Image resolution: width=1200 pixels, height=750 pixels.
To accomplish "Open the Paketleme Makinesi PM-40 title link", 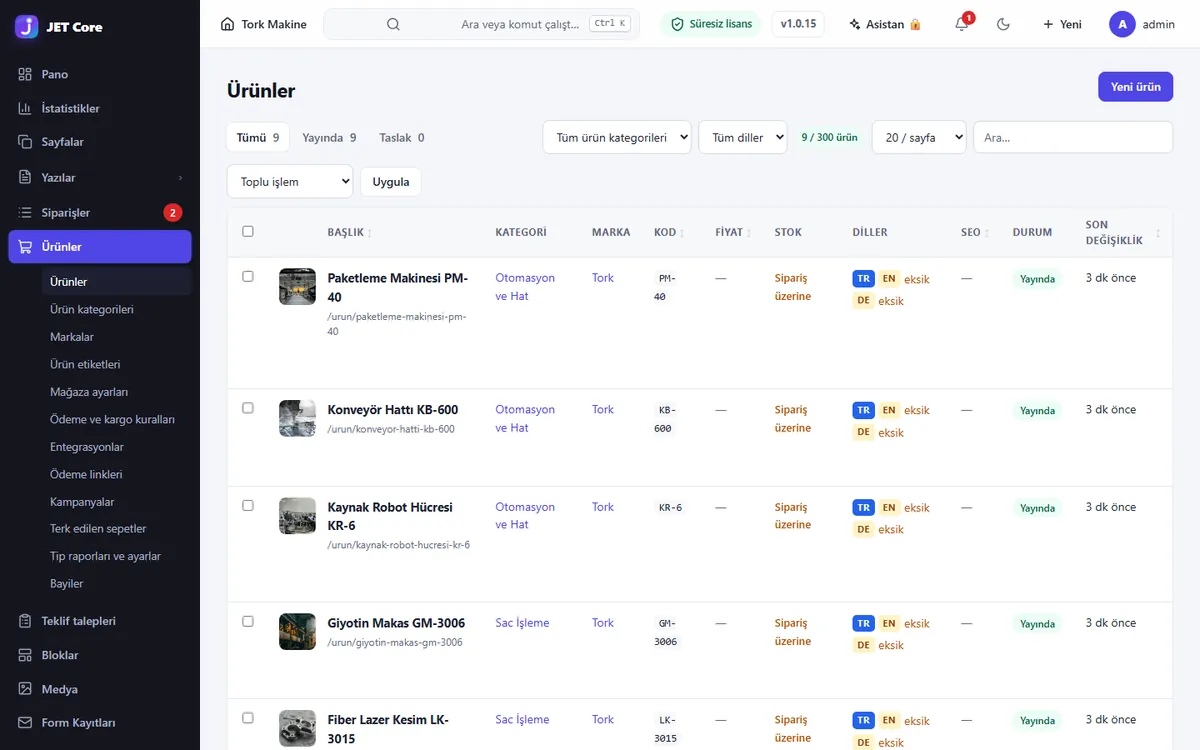I will click(398, 287).
